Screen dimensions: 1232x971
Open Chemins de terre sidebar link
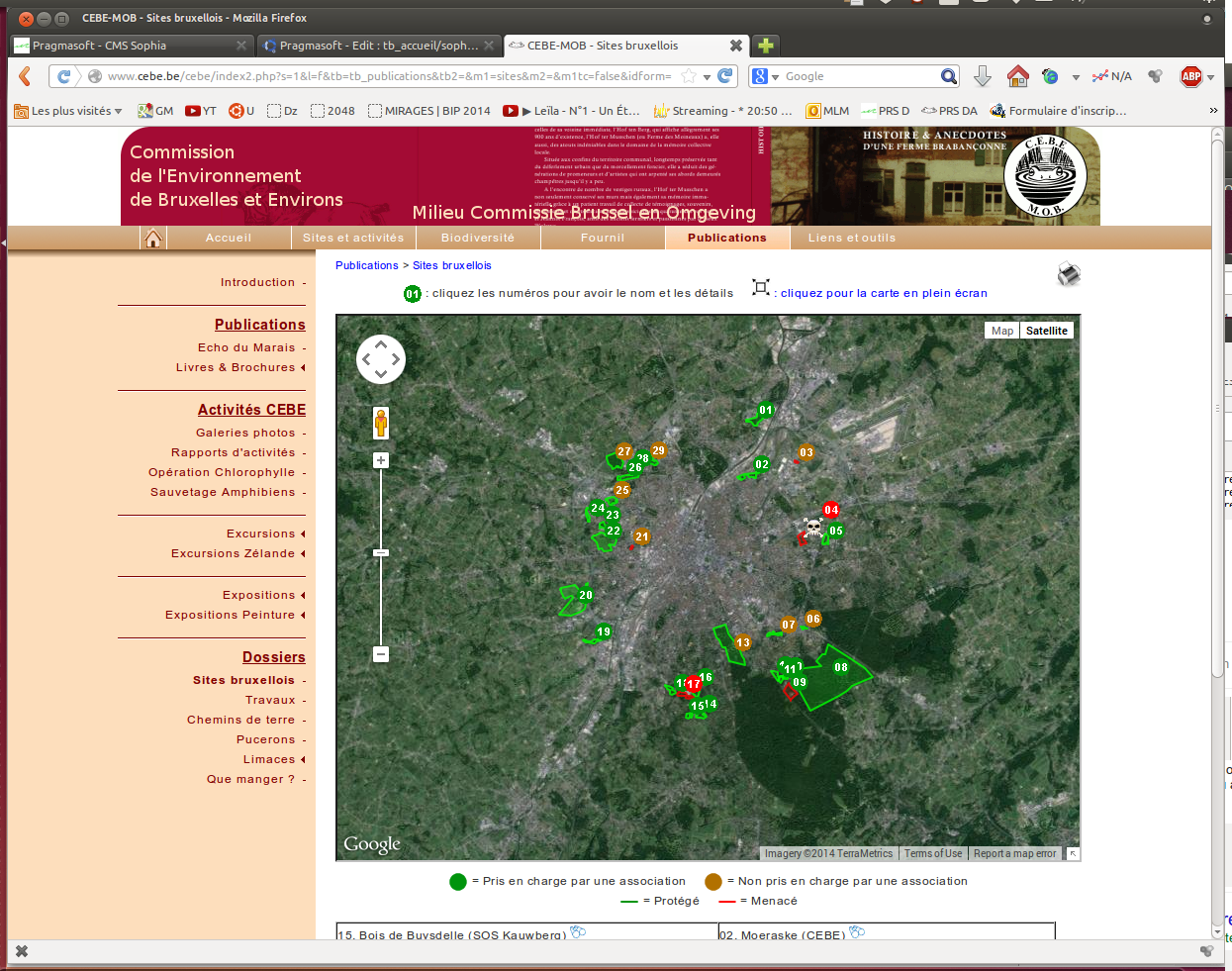pyautogui.click(x=240, y=720)
